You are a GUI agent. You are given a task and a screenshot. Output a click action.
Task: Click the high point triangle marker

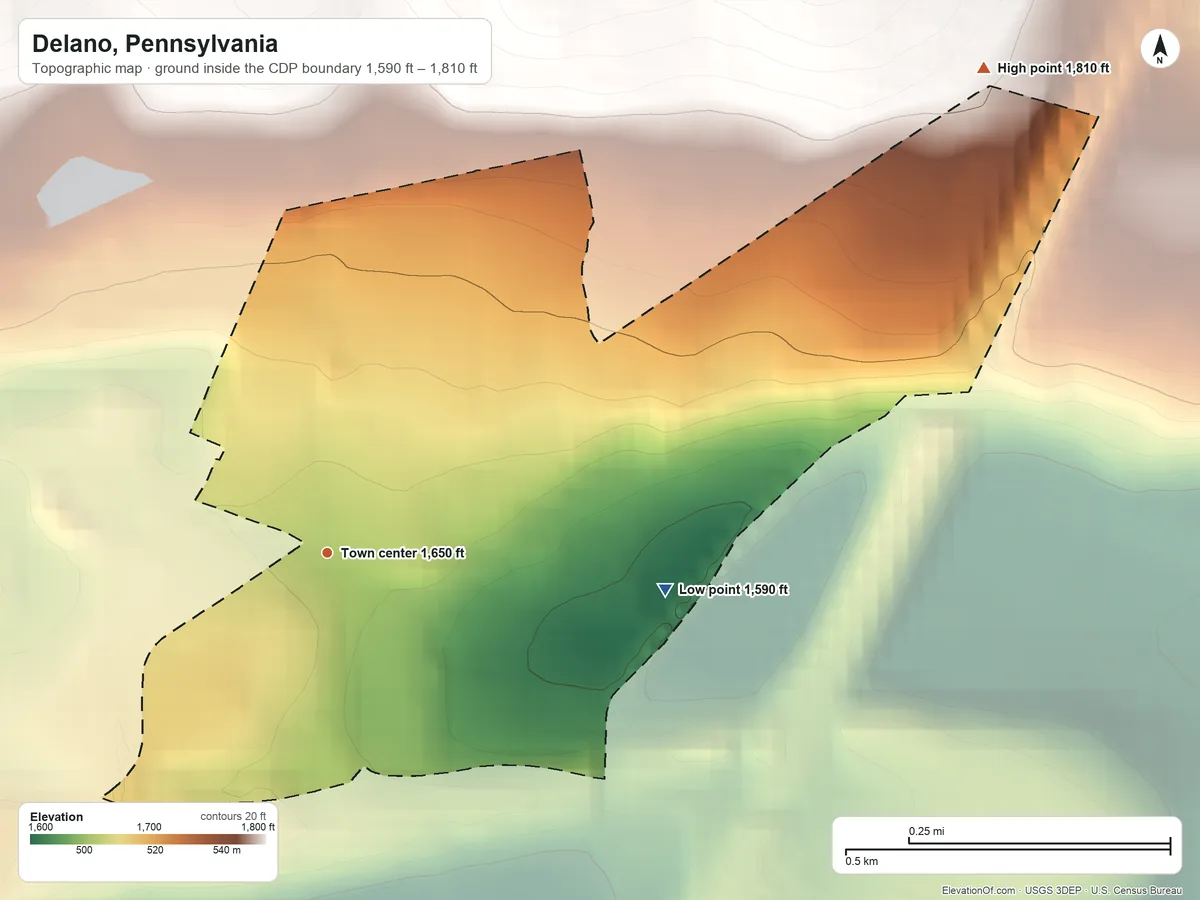click(x=983, y=68)
